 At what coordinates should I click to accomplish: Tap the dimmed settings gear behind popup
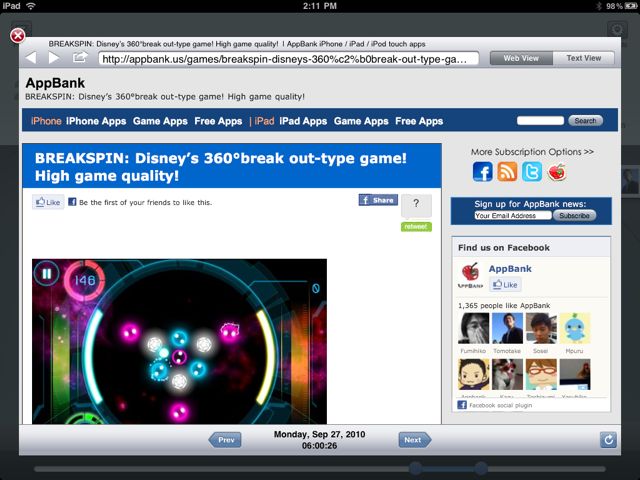(617, 30)
